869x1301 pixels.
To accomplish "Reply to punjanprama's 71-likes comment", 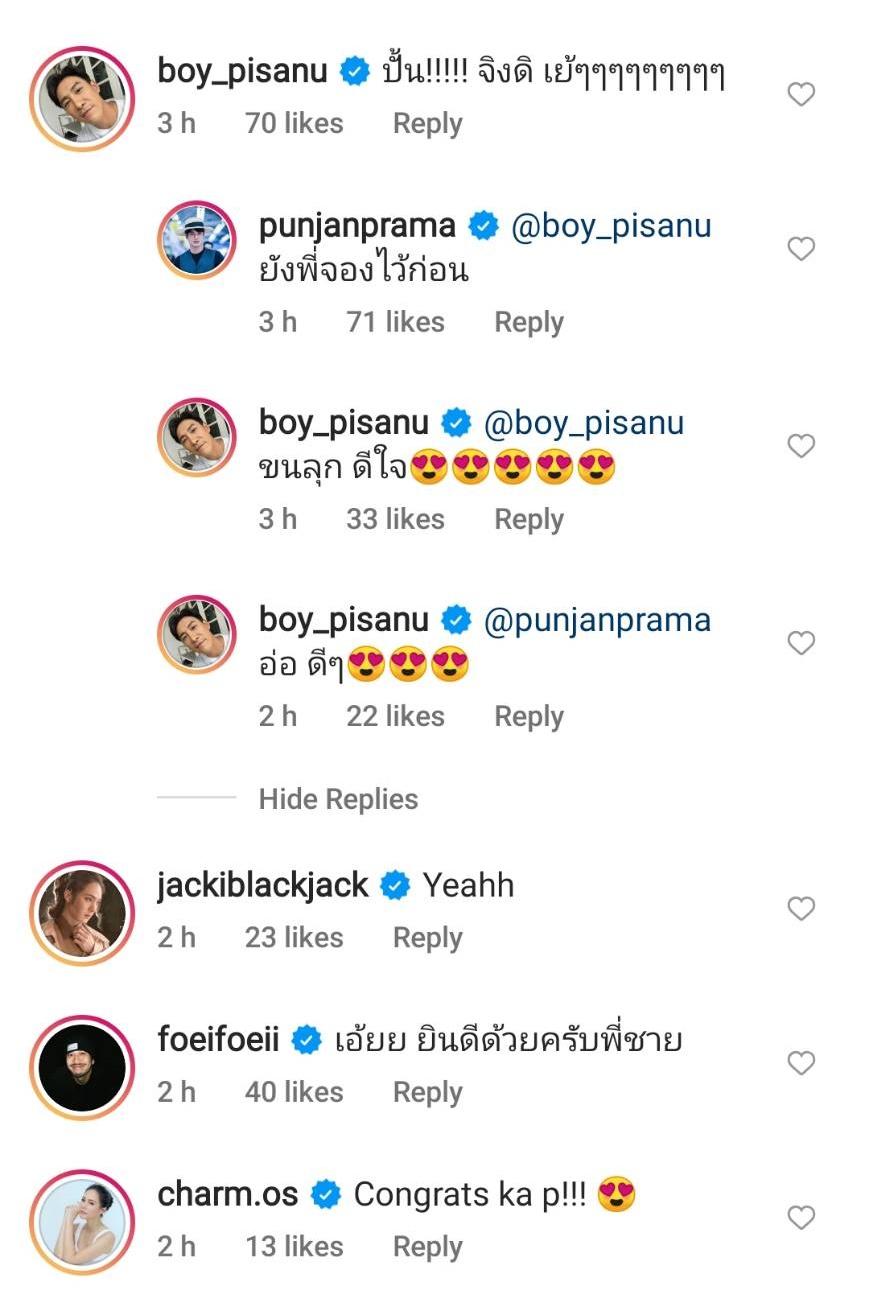I will point(529,322).
